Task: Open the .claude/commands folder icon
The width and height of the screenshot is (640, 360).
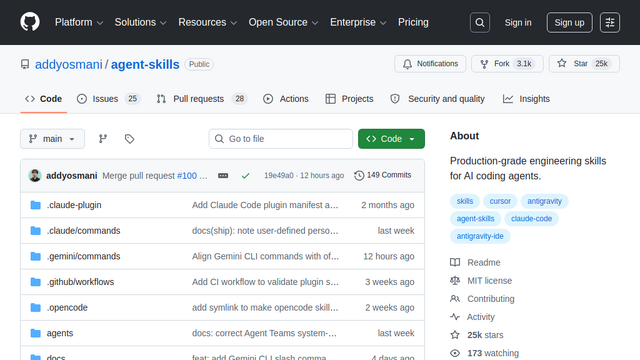Action: click(36, 231)
